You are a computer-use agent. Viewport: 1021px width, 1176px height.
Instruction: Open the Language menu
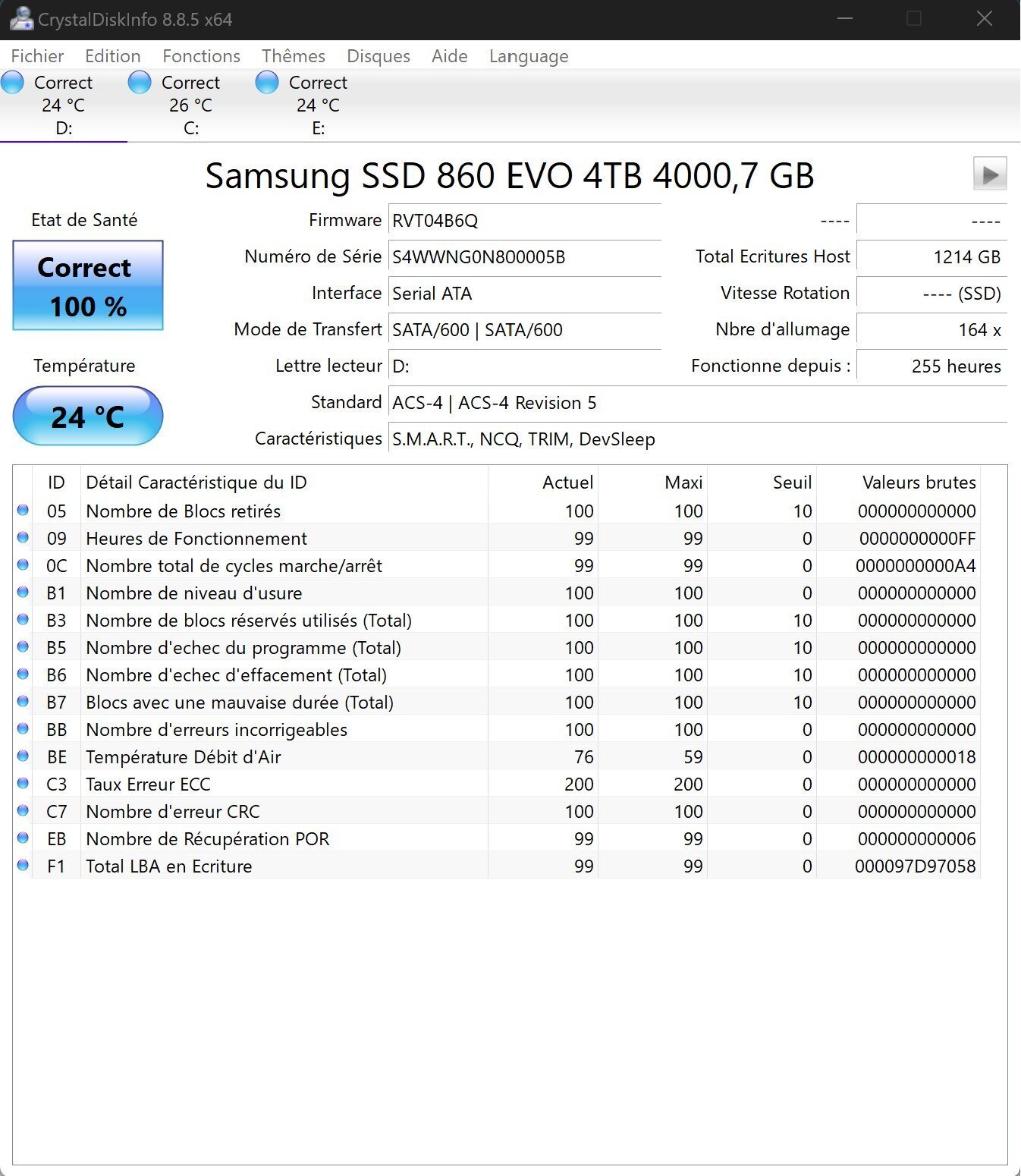[x=529, y=57]
